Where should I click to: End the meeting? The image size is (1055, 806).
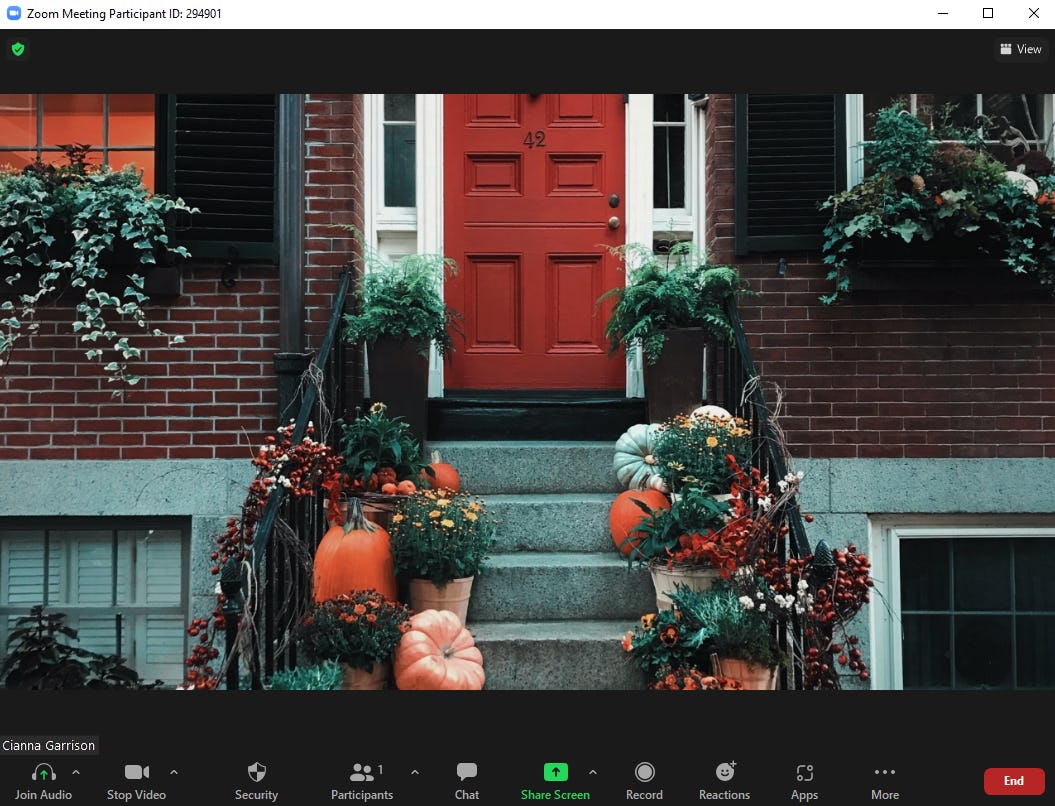click(x=1013, y=781)
